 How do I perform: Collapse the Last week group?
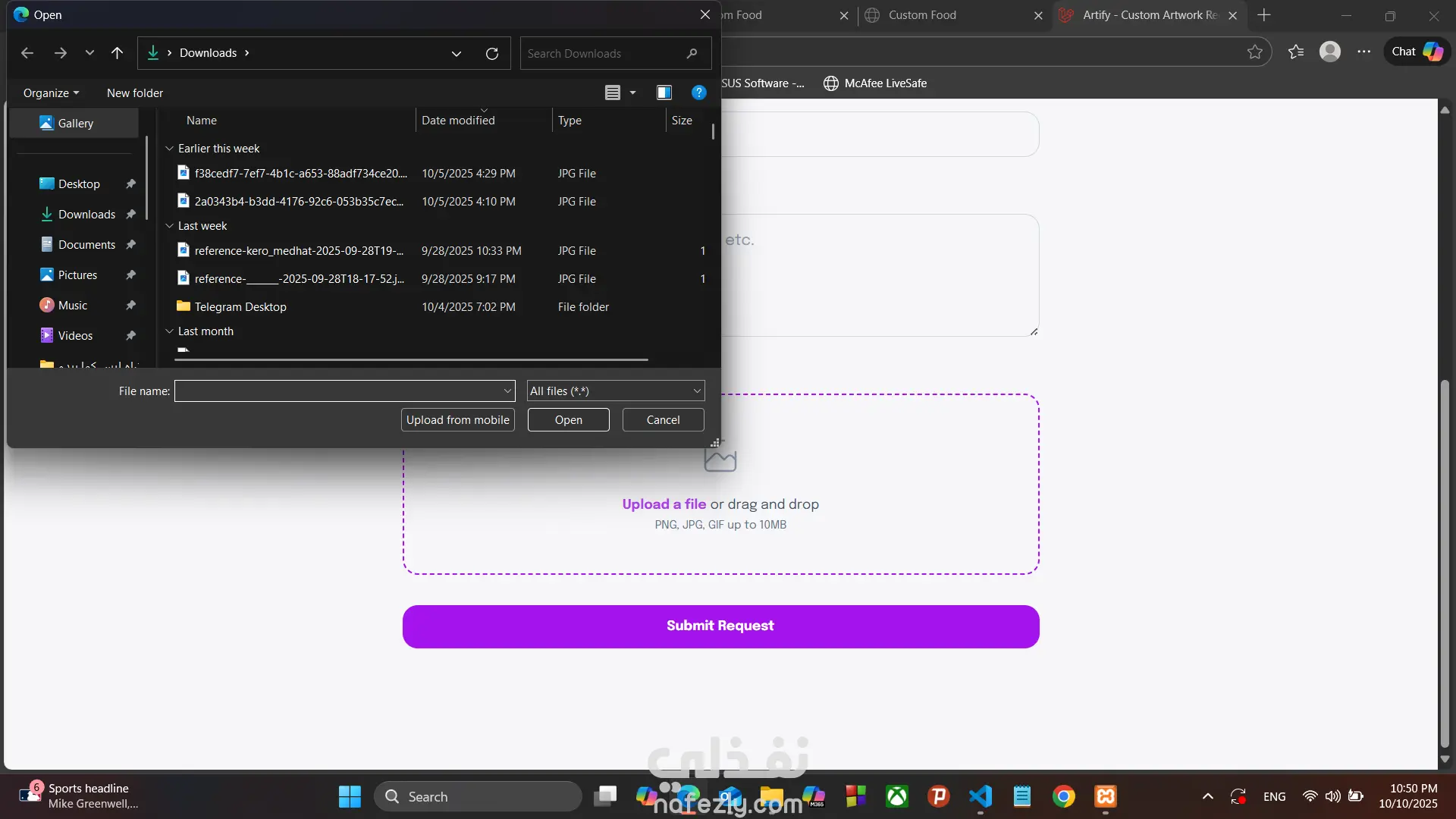coord(169,226)
